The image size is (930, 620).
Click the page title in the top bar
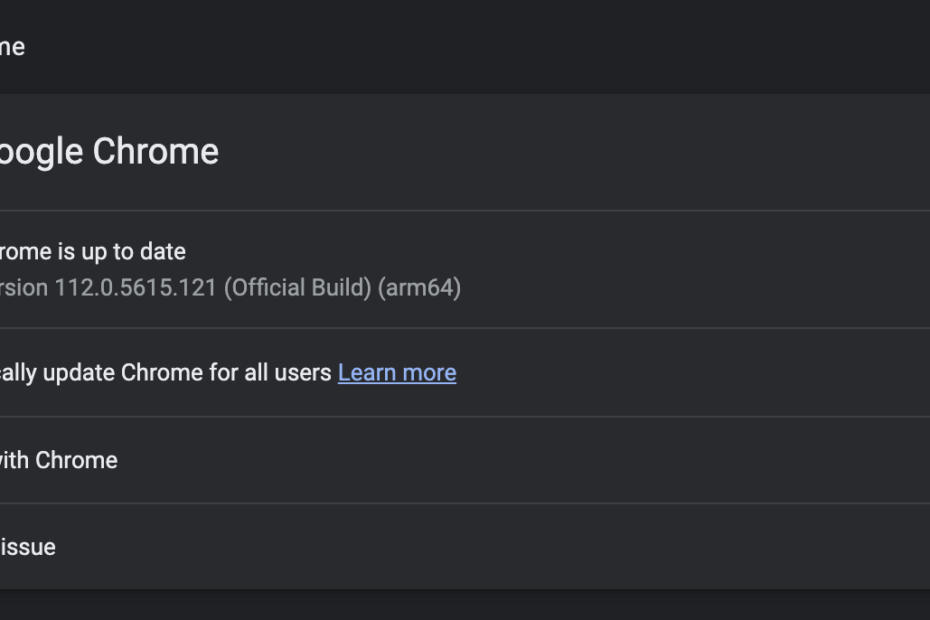coord(12,47)
